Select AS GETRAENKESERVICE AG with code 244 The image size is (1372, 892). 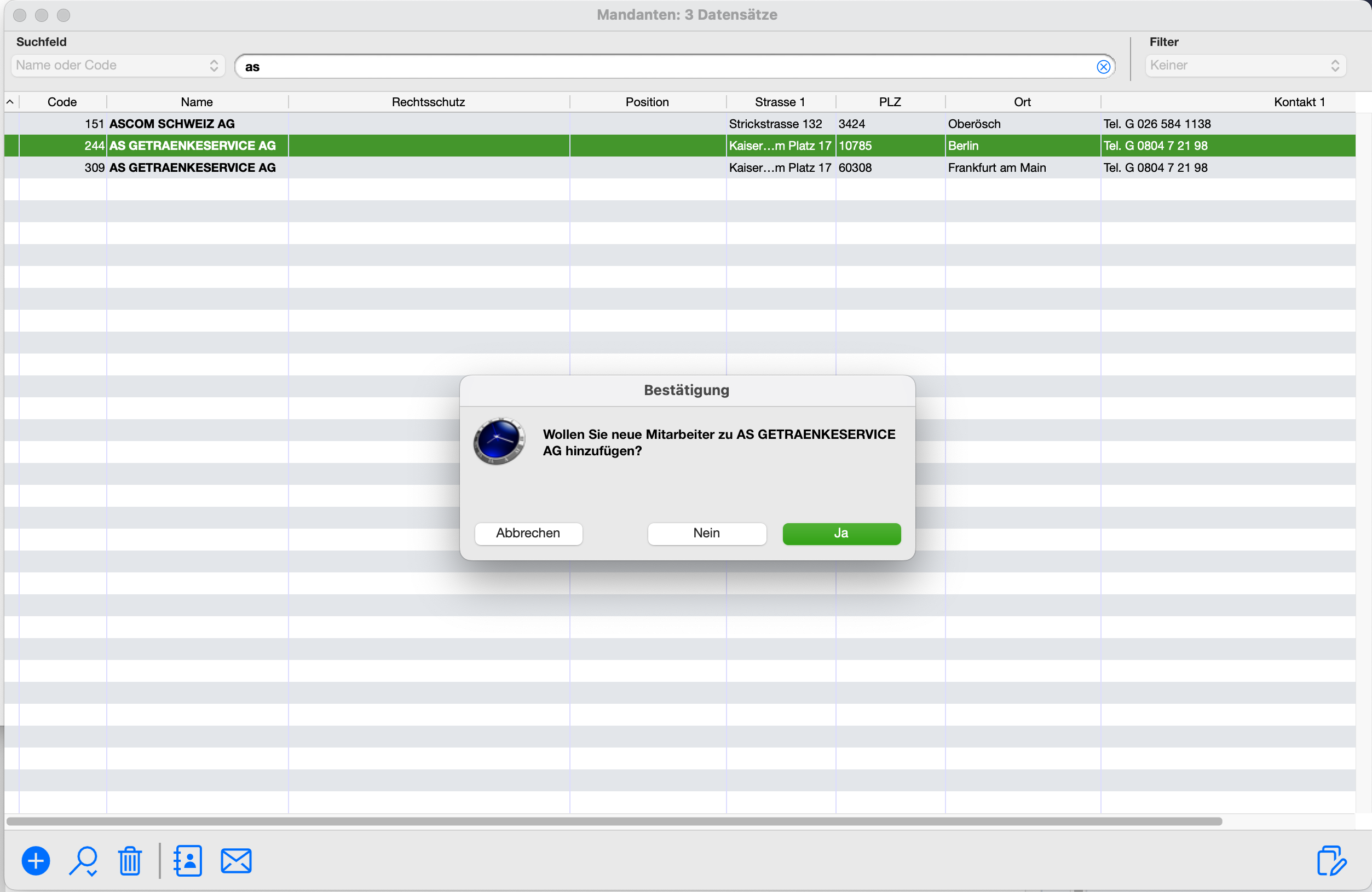point(679,146)
